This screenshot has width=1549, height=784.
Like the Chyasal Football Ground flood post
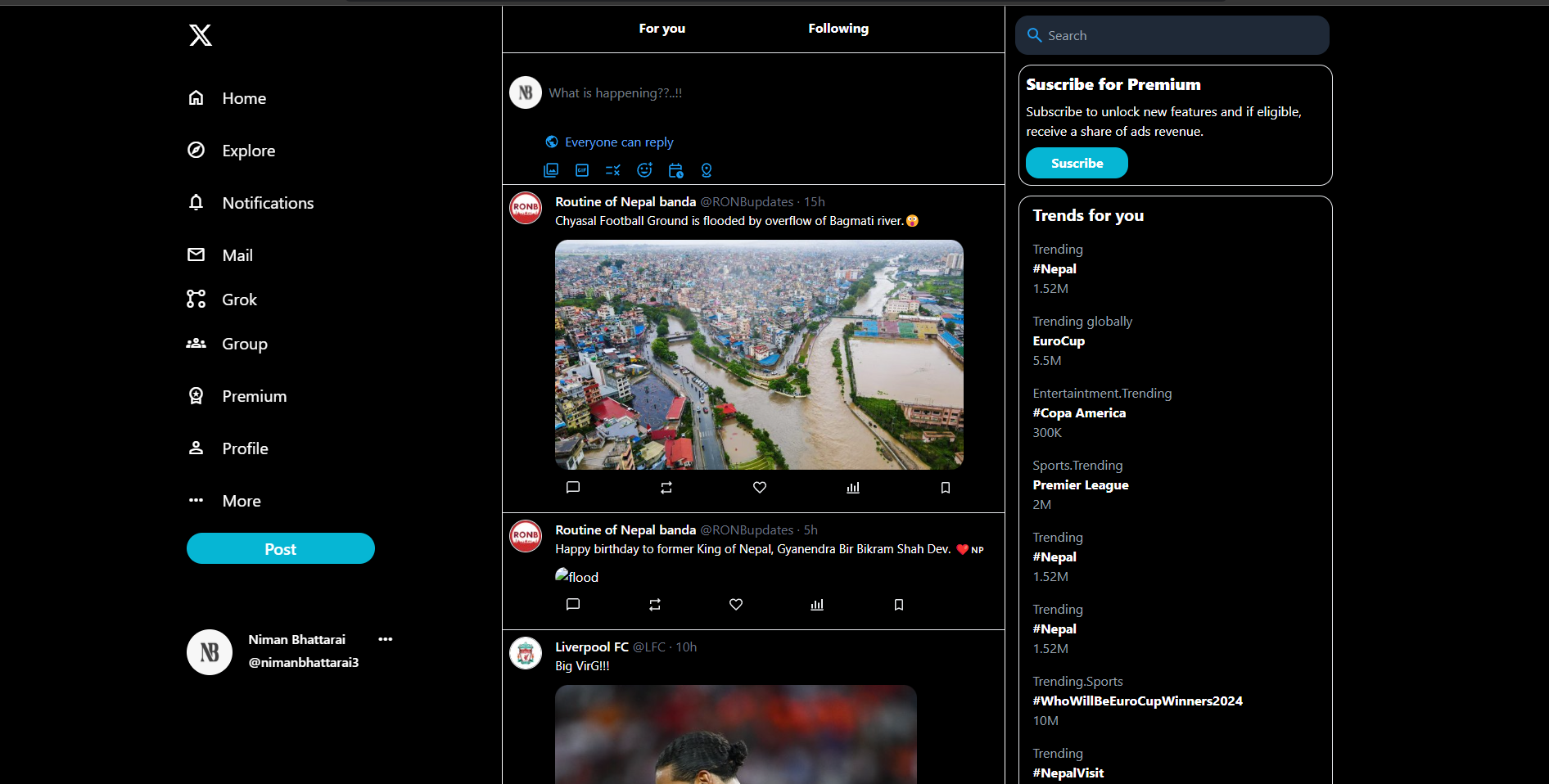point(760,488)
